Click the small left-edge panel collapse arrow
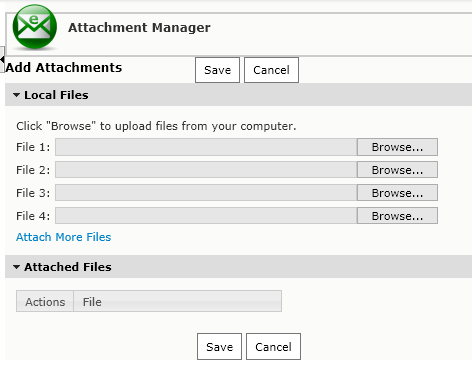The width and height of the screenshot is (472, 375). [x=2, y=60]
